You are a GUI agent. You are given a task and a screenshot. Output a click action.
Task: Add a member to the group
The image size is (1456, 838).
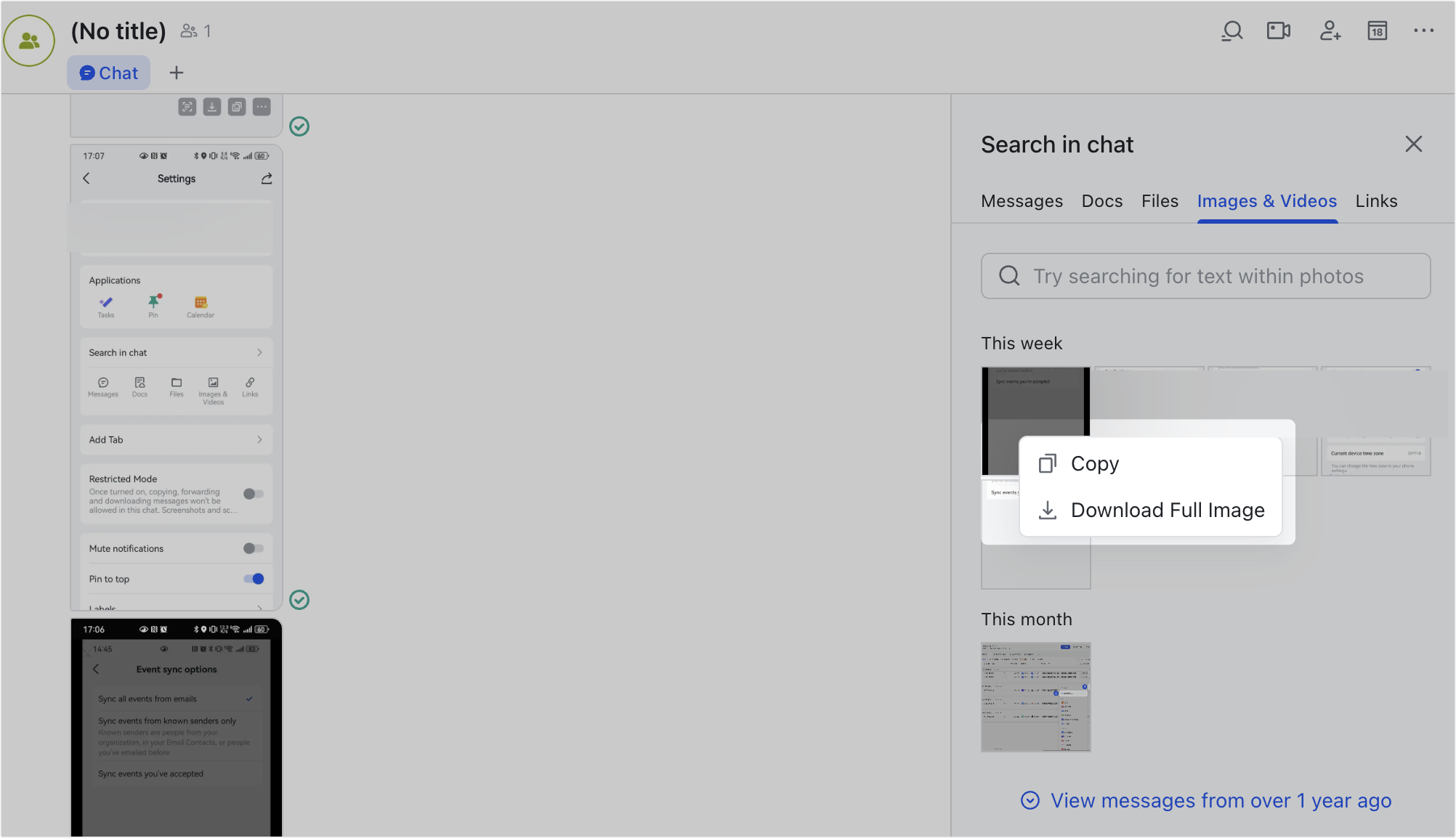click(1330, 31)
